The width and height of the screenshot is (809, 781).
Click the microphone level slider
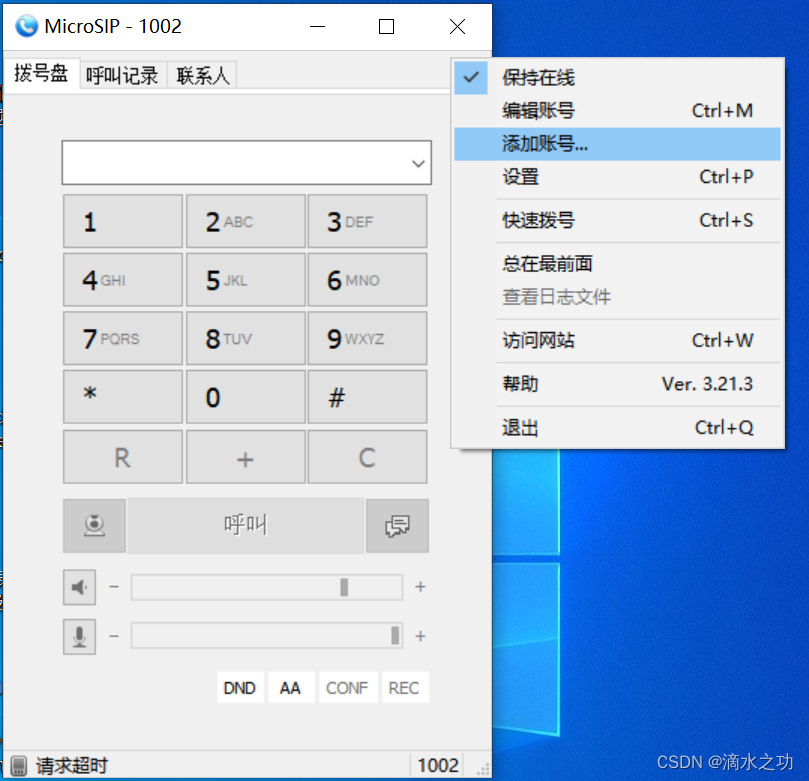point(267,636)
